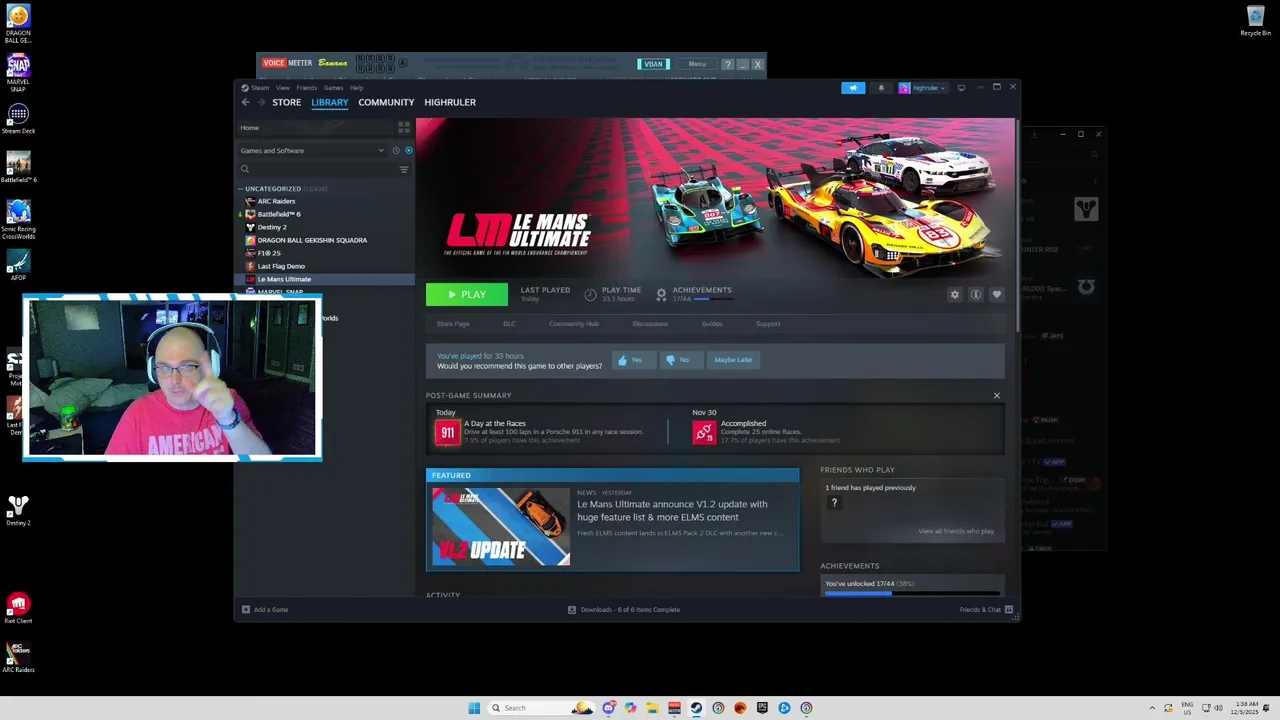Open the HIGHRULER profile tab
Screen dimensions: 1280x720
[450, 102]
